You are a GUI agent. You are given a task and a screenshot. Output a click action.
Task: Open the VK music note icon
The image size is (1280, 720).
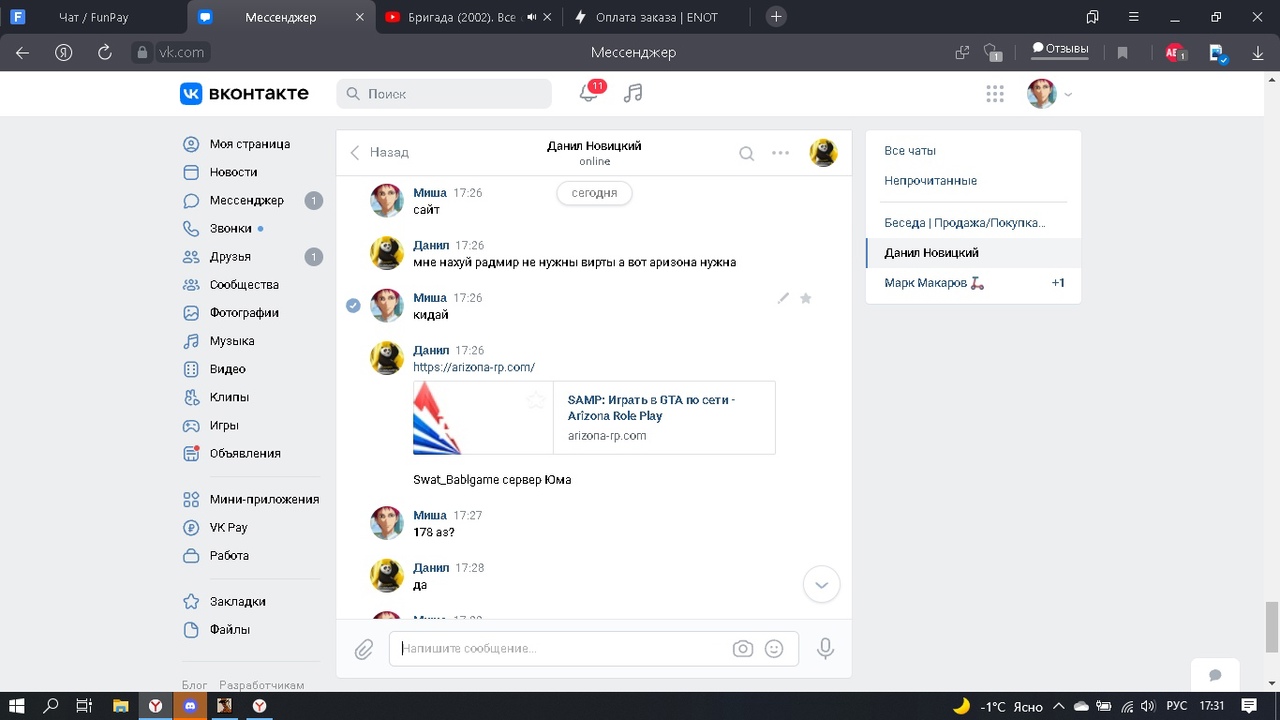pos(633,93)
